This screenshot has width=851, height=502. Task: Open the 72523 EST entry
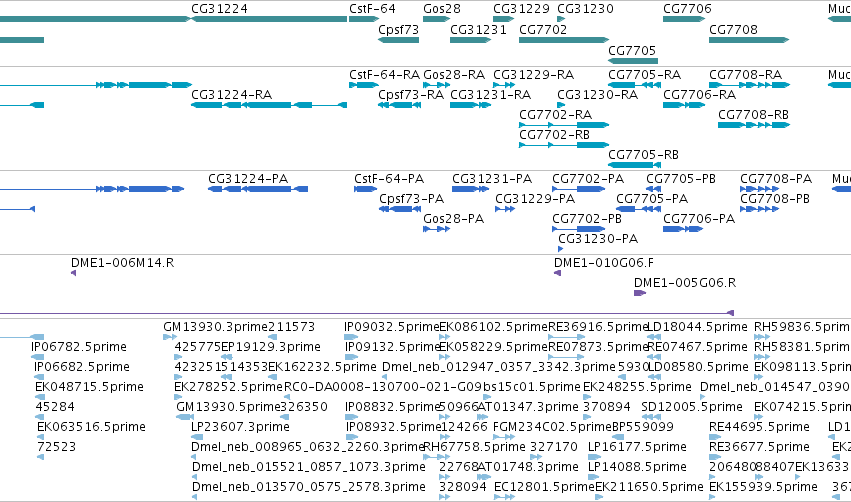56,447
